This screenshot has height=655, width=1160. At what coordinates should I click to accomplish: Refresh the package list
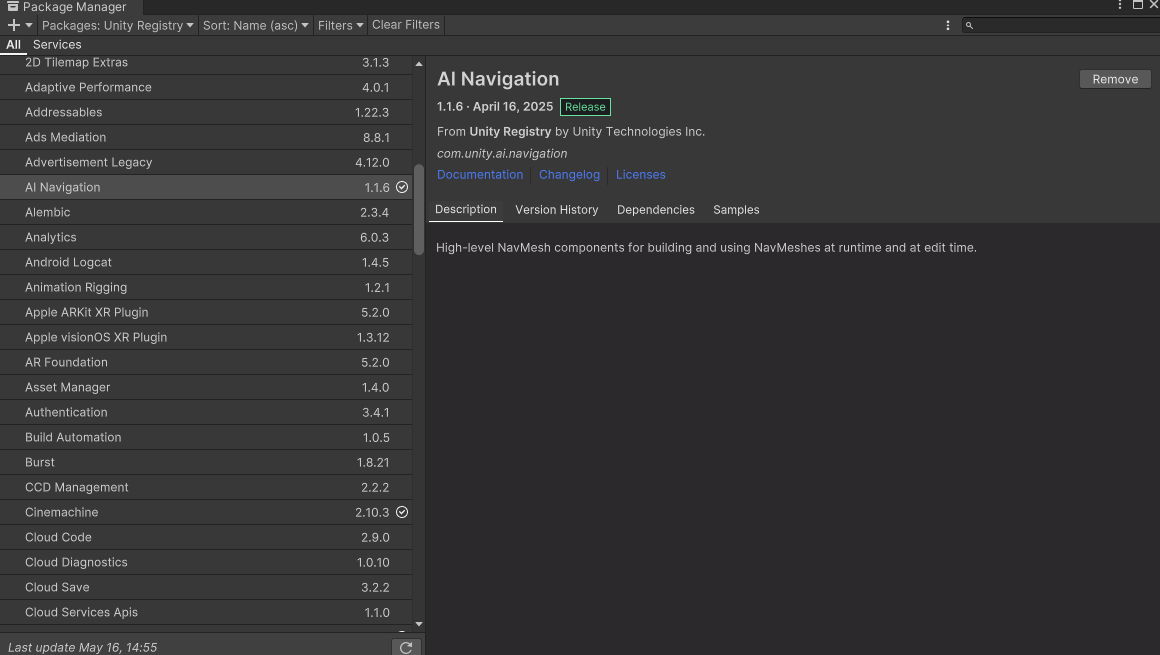(406, 648)
